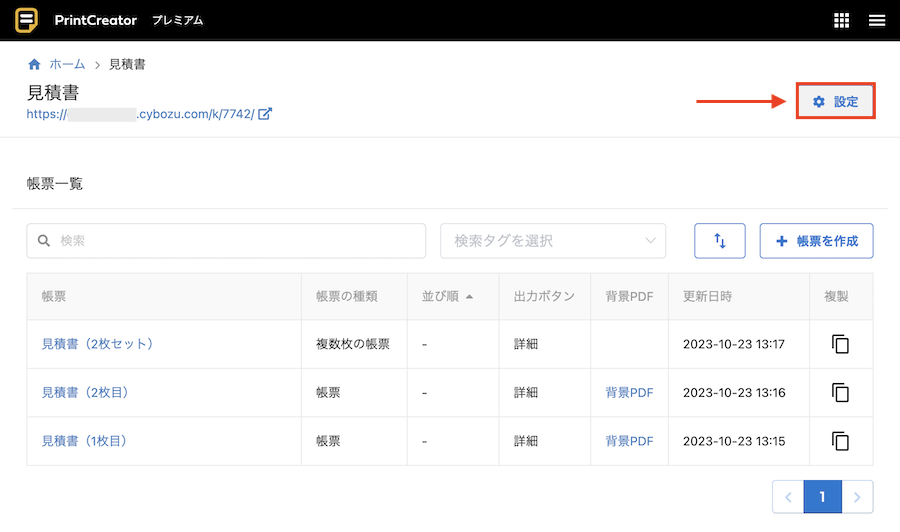Image resolution: width=900 pixels, height=532 pixels.
Task: Click the sort order arrows button
Action: pyautogui.click(x=719, y=241)
